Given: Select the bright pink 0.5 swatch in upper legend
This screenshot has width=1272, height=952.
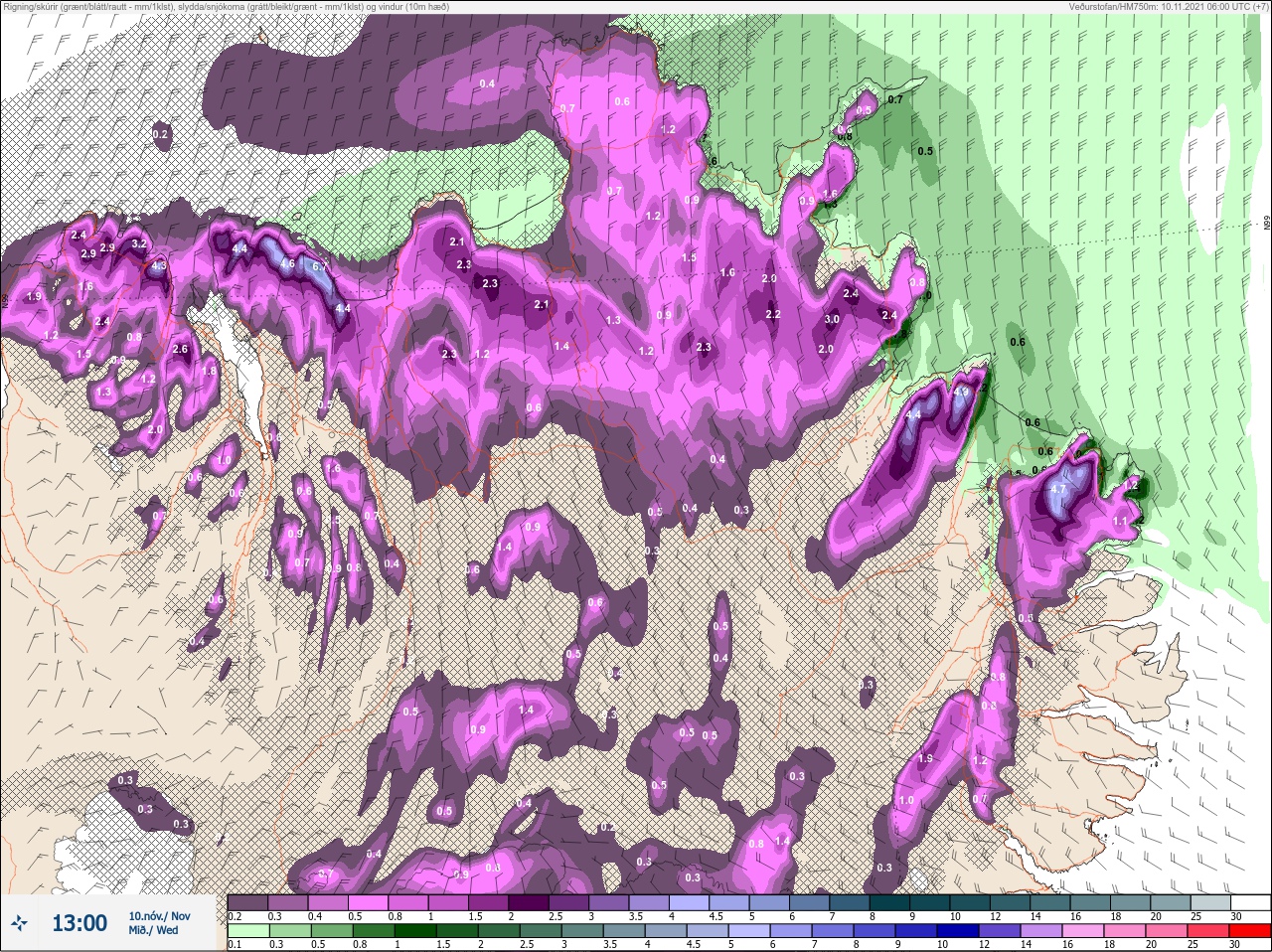Looking at the screenshot, I should (x=370, y=902).
